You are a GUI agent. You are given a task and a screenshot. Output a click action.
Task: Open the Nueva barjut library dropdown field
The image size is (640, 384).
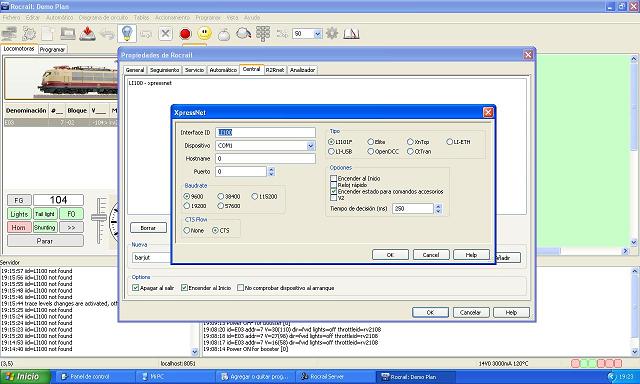click(x=152, y=257)
